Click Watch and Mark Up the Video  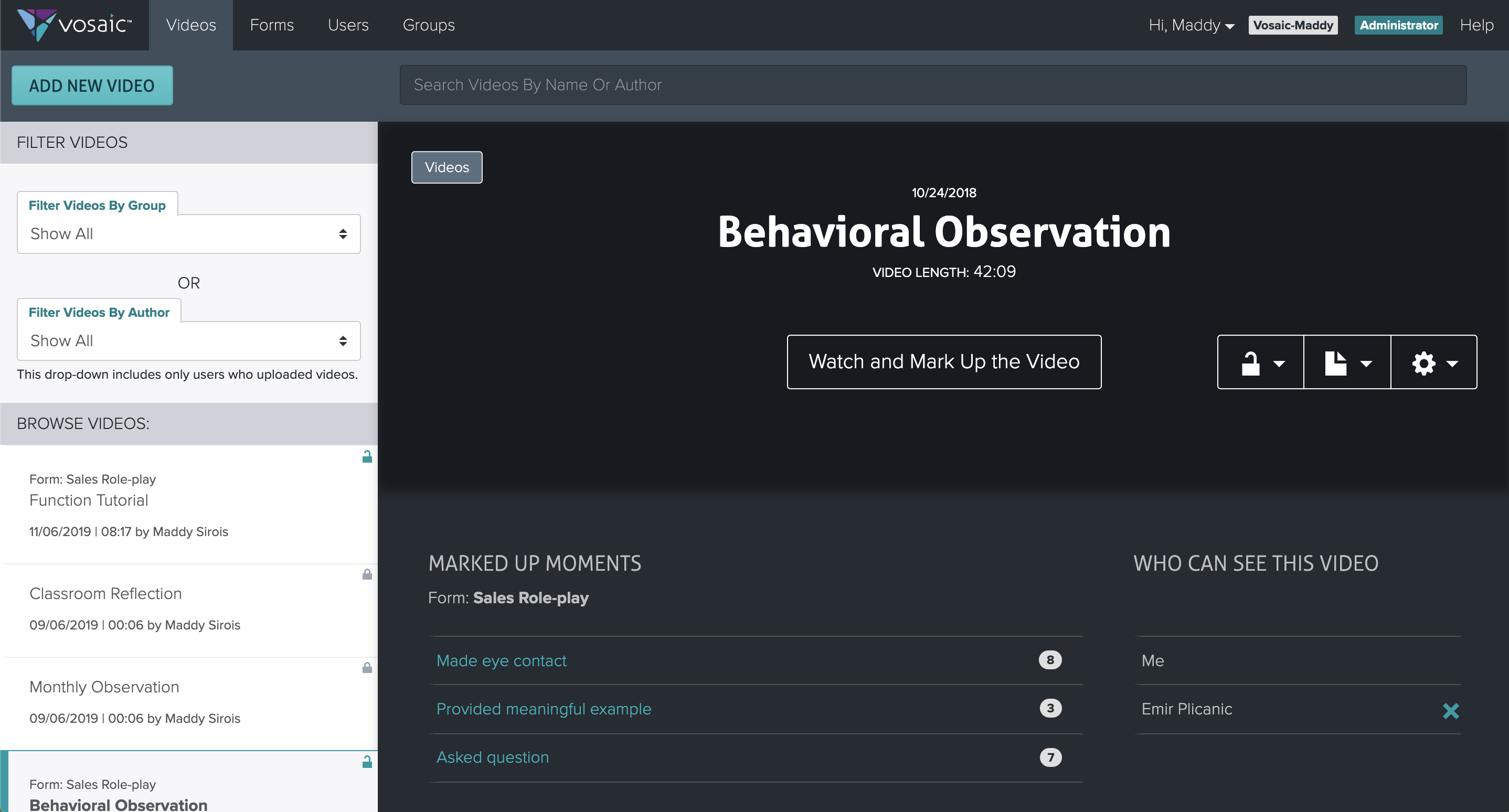pyautogui.click(x=944, y=362)
